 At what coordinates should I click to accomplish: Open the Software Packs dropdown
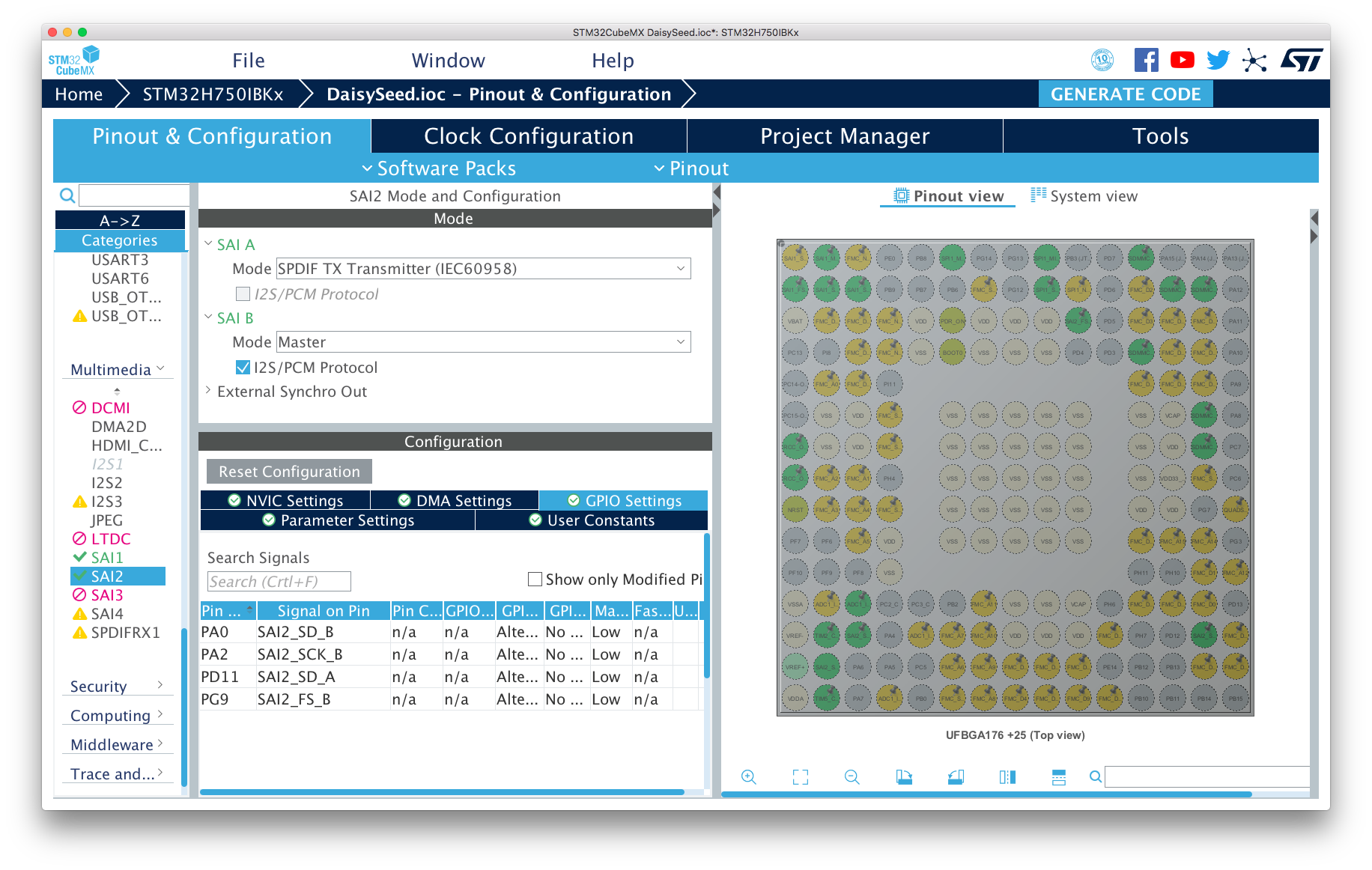(439, 168)
